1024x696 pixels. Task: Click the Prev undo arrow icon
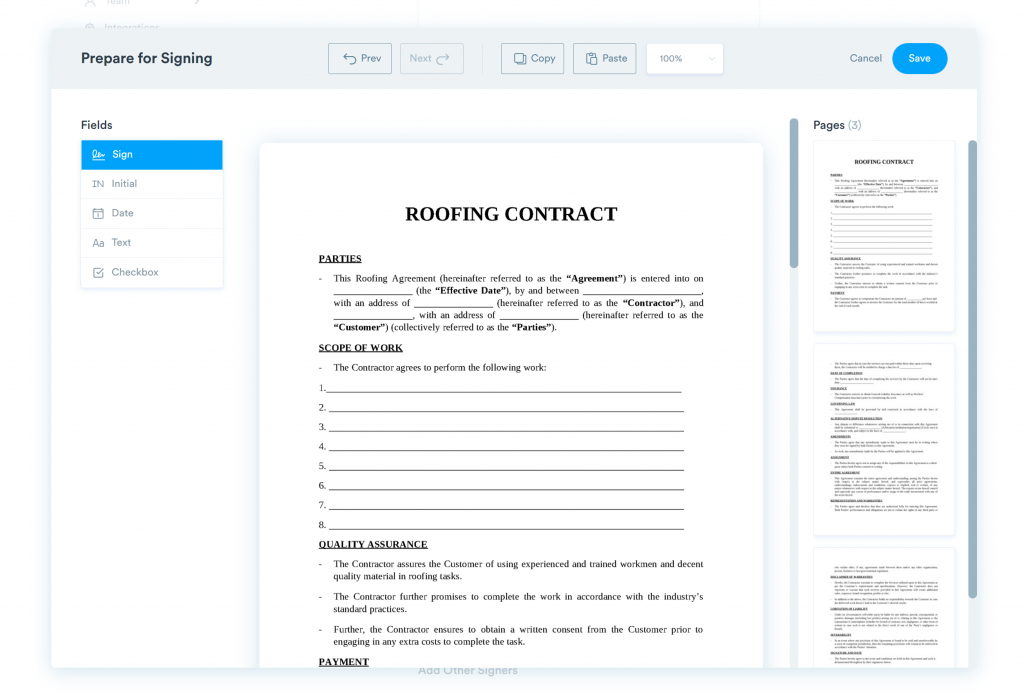[350, 58]
